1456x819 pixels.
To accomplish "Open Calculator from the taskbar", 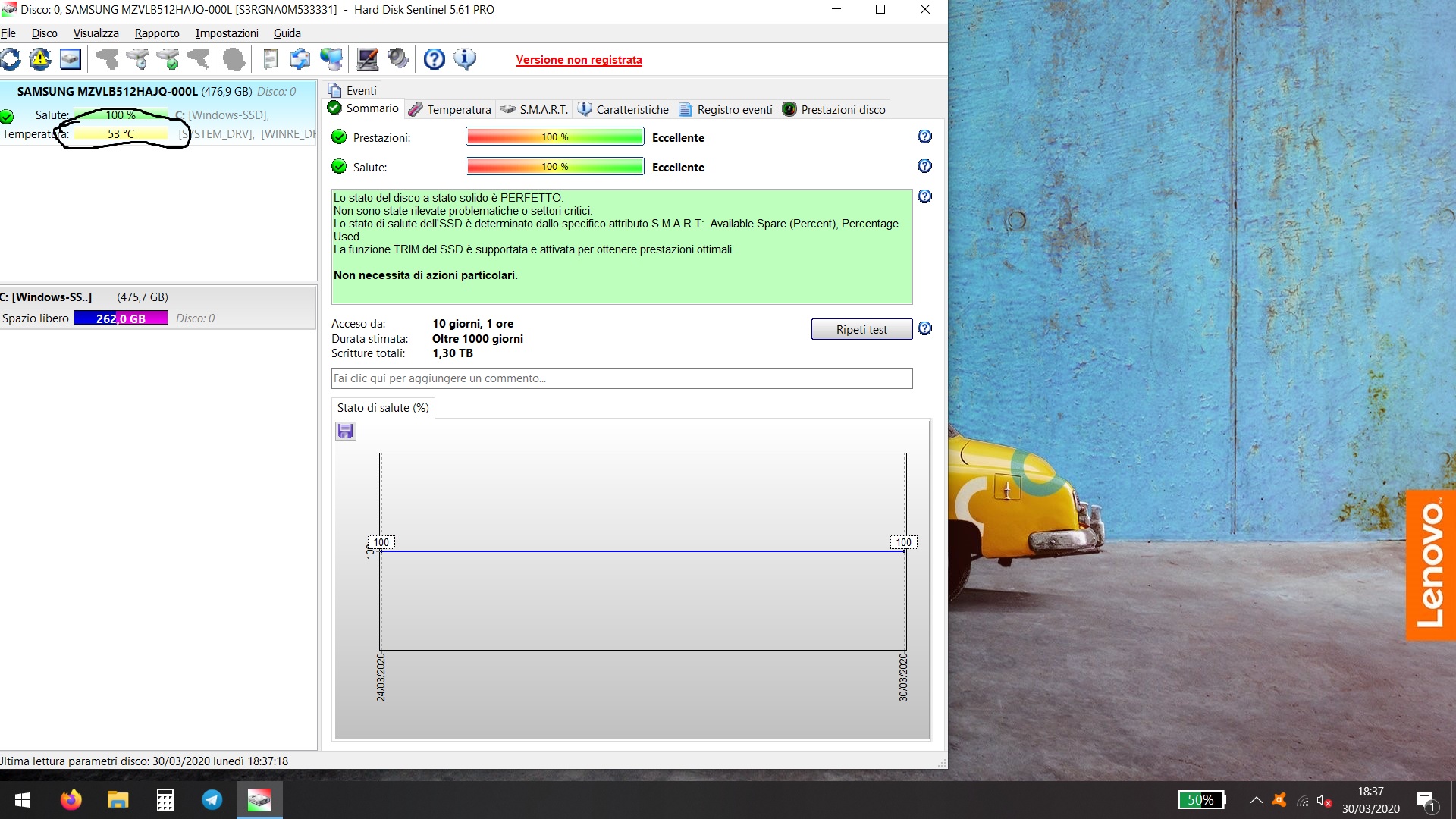I will (x=165, y=800).
